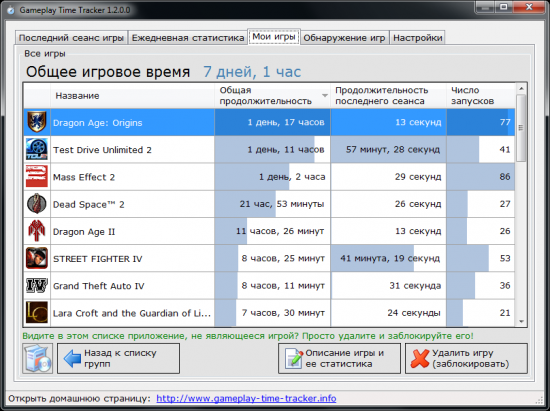Click the 24 секунды session cell
This screenshot has height=411, width=550.
(x=388, y=312)
